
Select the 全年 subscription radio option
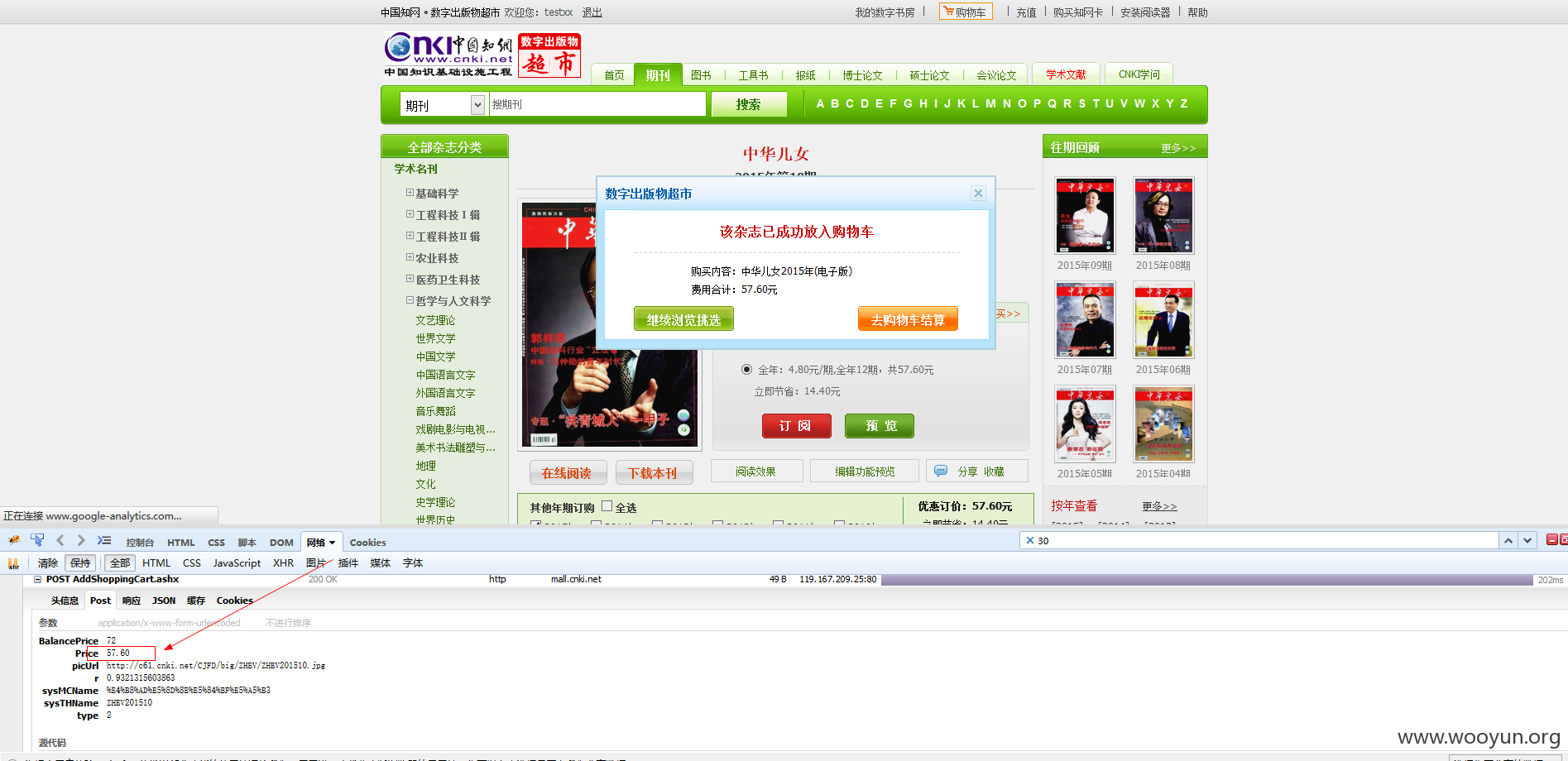point(746,369)
